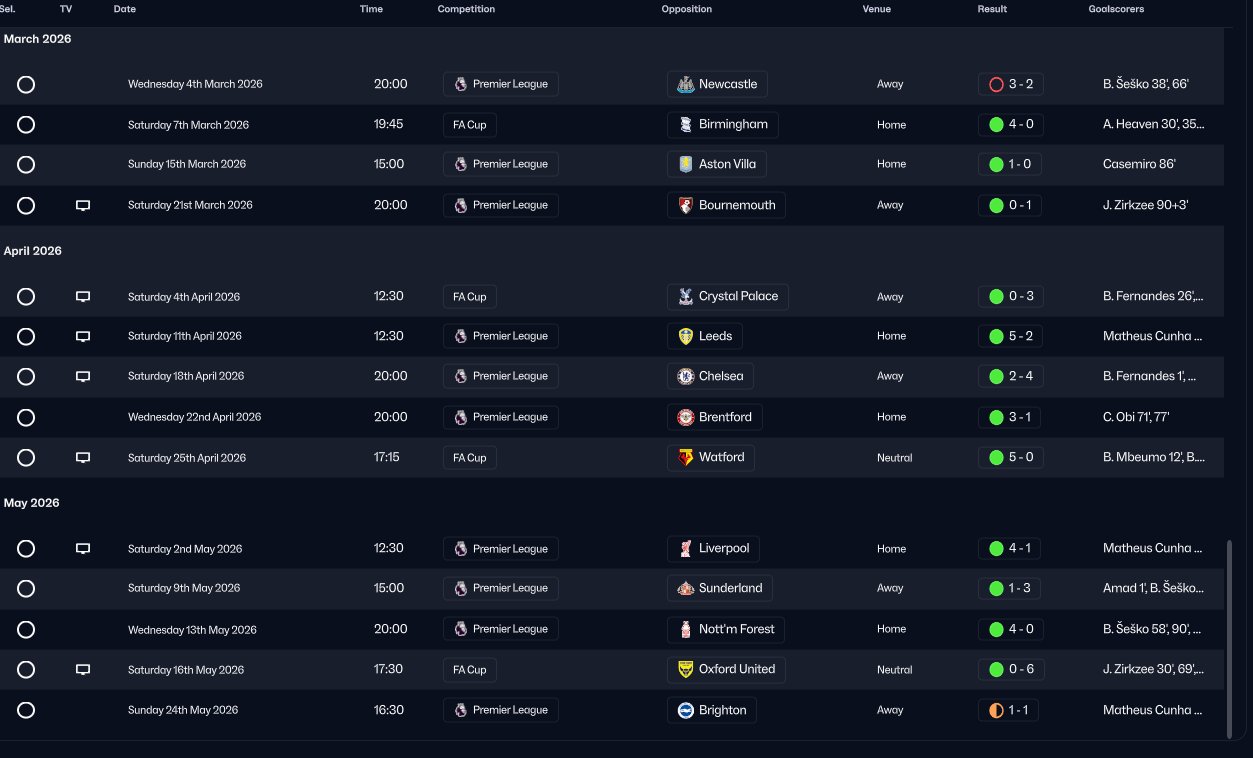Click the Newcastle club crest icon
The image size is (1253, 758).
pos(685,84)
